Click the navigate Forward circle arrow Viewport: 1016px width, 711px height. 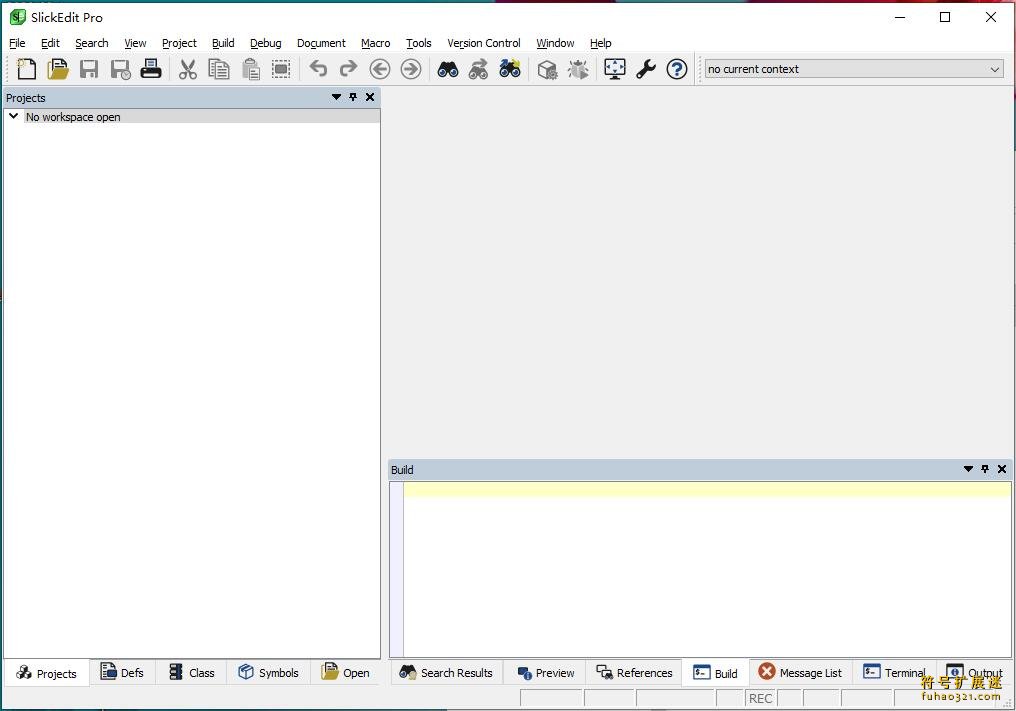411,69
